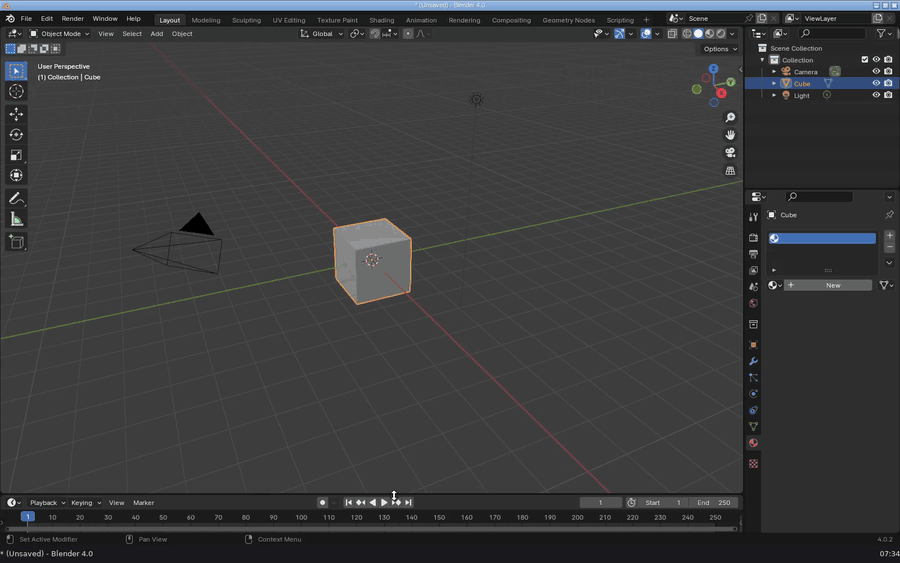The width and height of the screenshot is (900, 563).
Task: Select the Measure tool
Action: pyautogui.click(x=16, y=220)
